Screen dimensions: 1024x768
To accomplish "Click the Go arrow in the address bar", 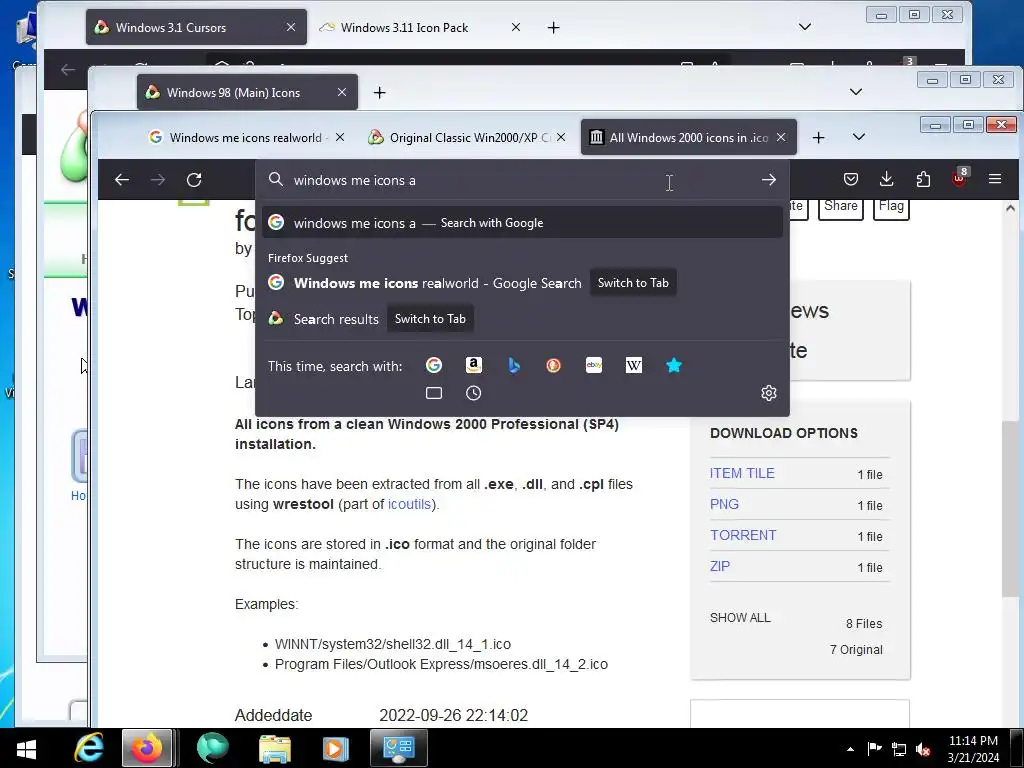I will (x=769, y=180).
